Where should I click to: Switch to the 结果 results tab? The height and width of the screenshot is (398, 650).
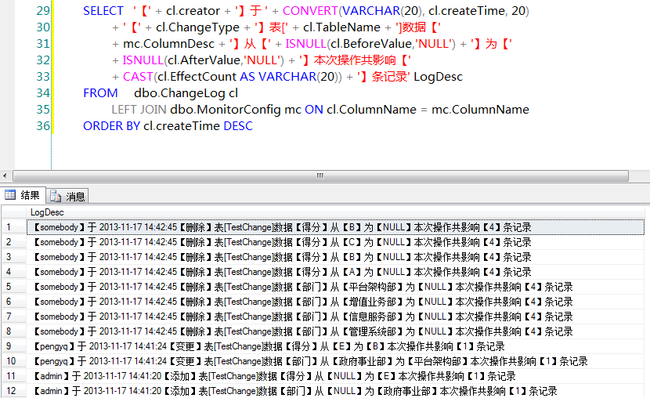pyautogui.click(x=23, y=195)
